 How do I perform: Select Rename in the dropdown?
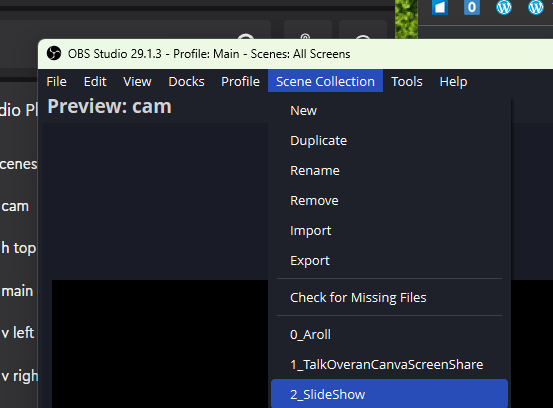(x=389, y=171)
